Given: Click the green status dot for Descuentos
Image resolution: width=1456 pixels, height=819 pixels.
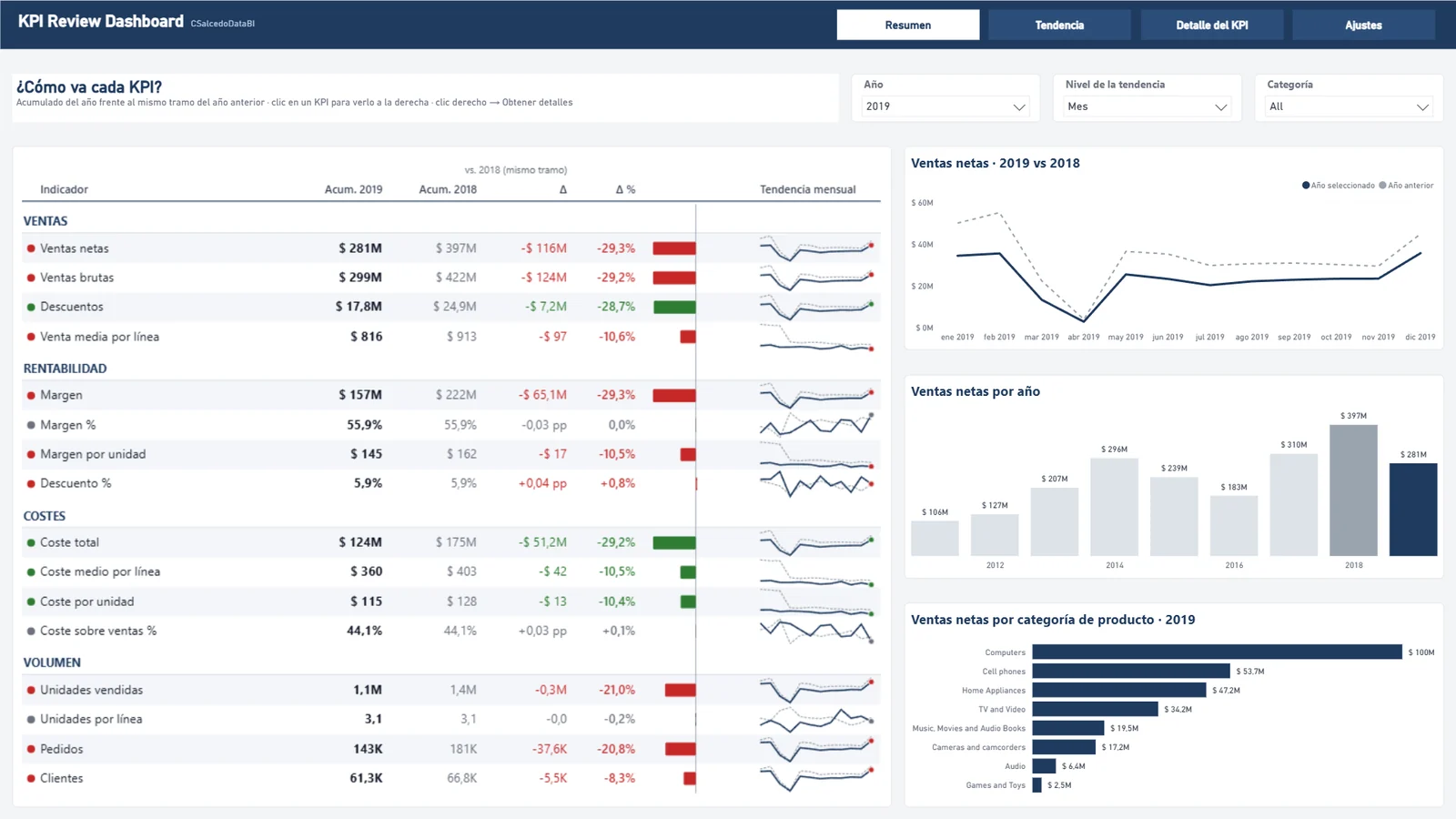Looking at the screenshot, I should [x=31, y=308].
